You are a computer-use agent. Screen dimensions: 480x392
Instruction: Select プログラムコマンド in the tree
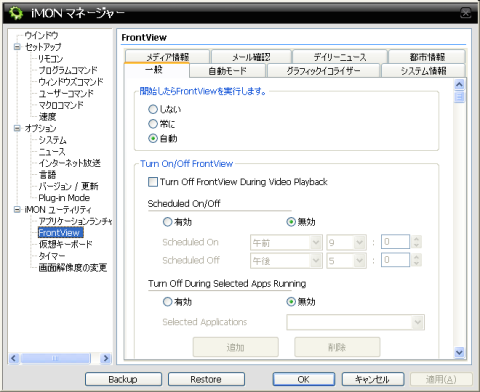(x=68, y=70)
